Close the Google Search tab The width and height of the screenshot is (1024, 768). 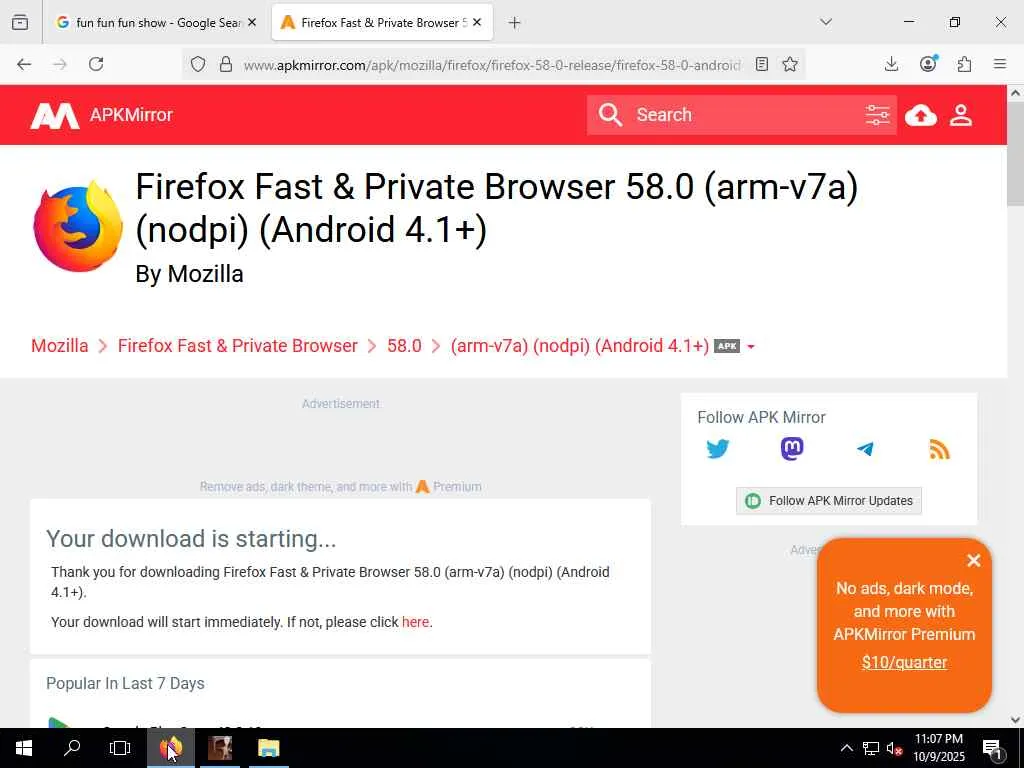pyautogui.click(x=252, y=22)
